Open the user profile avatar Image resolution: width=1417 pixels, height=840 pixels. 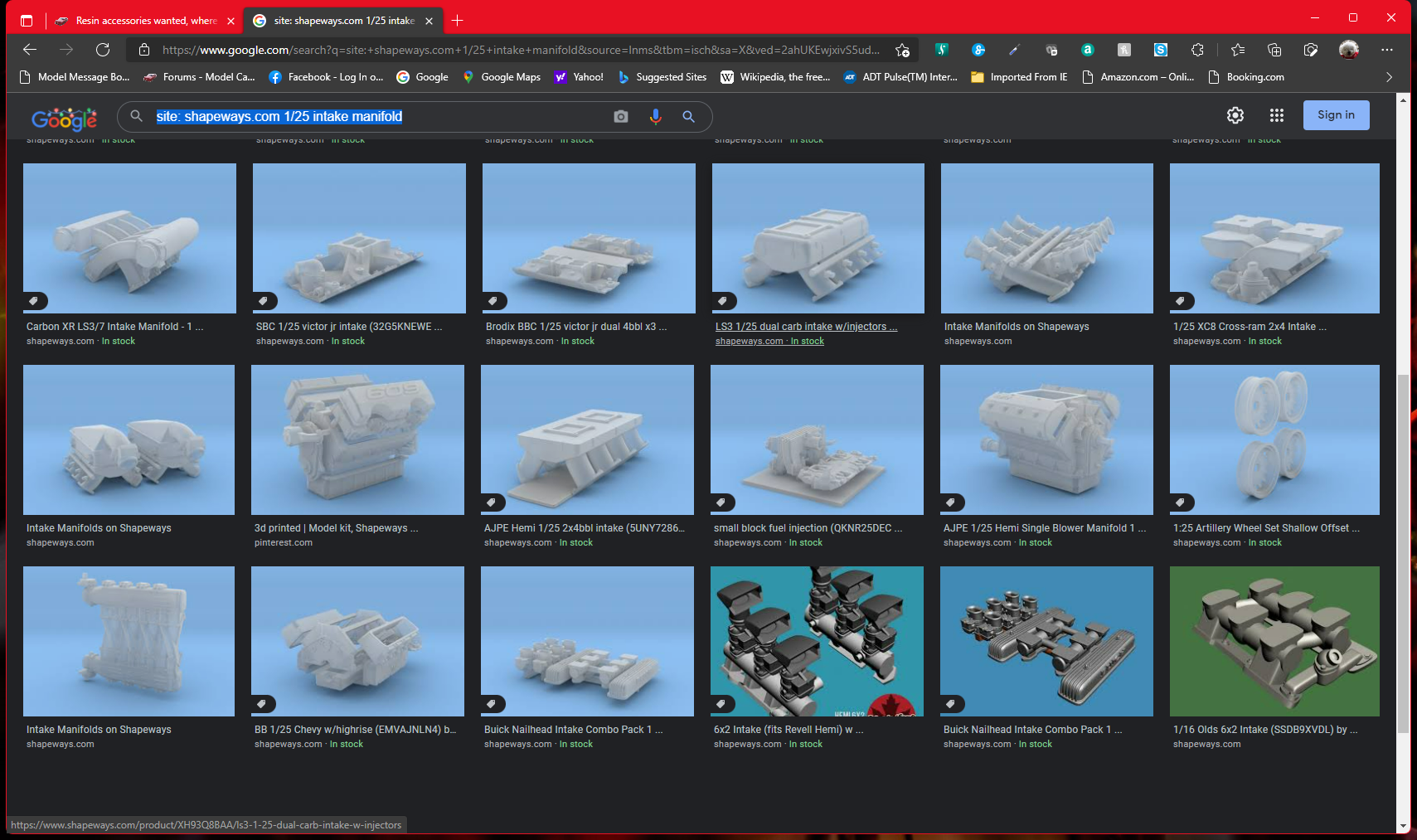click(x=1349, y=50)
